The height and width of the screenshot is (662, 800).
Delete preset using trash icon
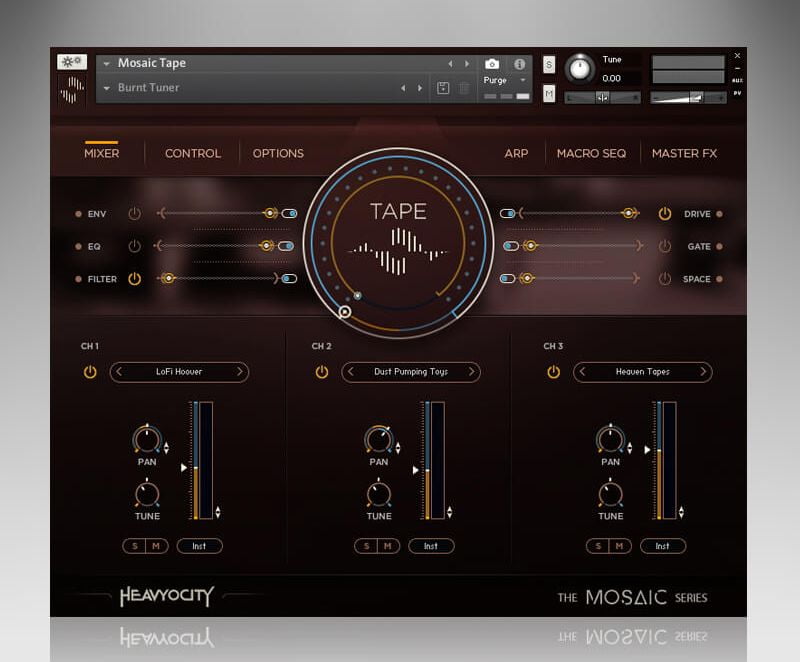pyautogui.click(x=464, y=88)
